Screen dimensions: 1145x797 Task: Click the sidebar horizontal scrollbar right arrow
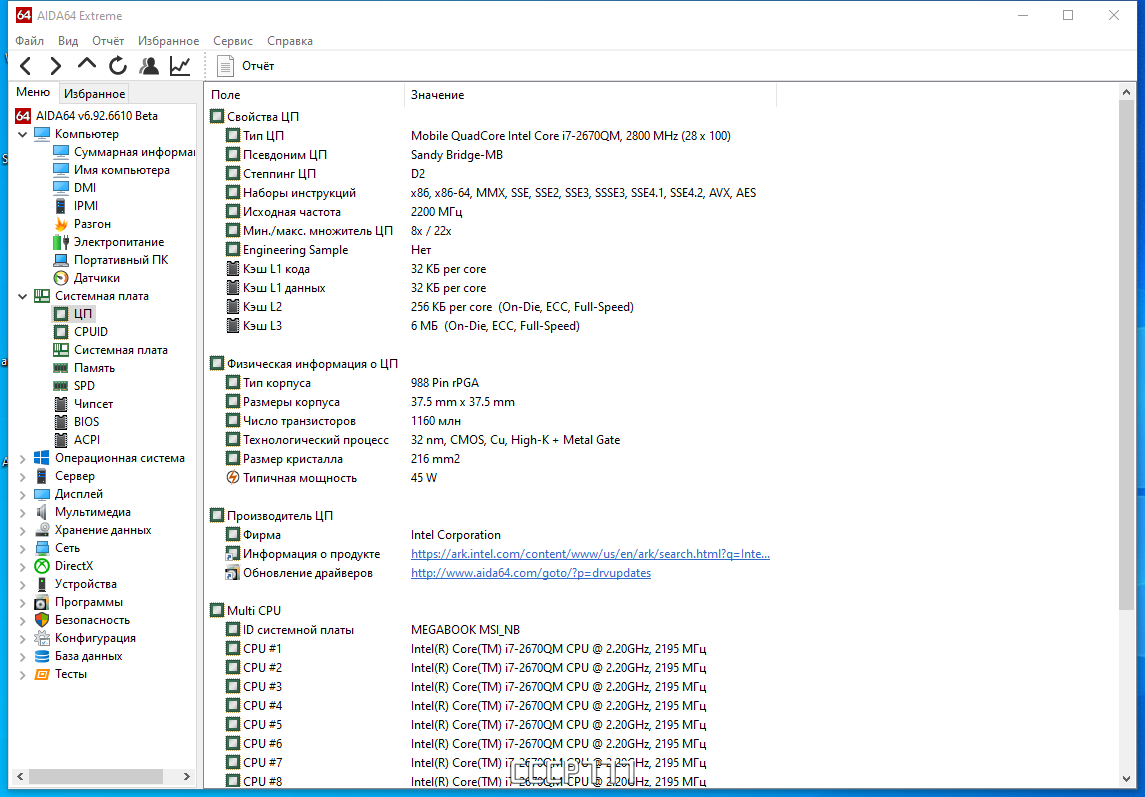tap(186, 777)
